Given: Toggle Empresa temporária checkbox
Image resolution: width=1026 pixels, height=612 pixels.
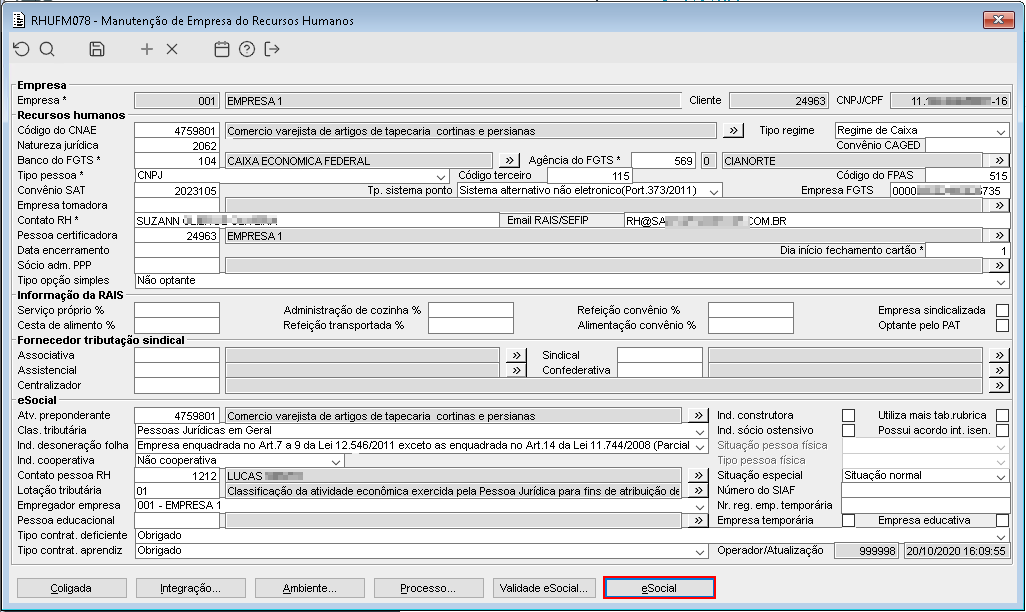Looking at the screenshot, I should point(848,520).
